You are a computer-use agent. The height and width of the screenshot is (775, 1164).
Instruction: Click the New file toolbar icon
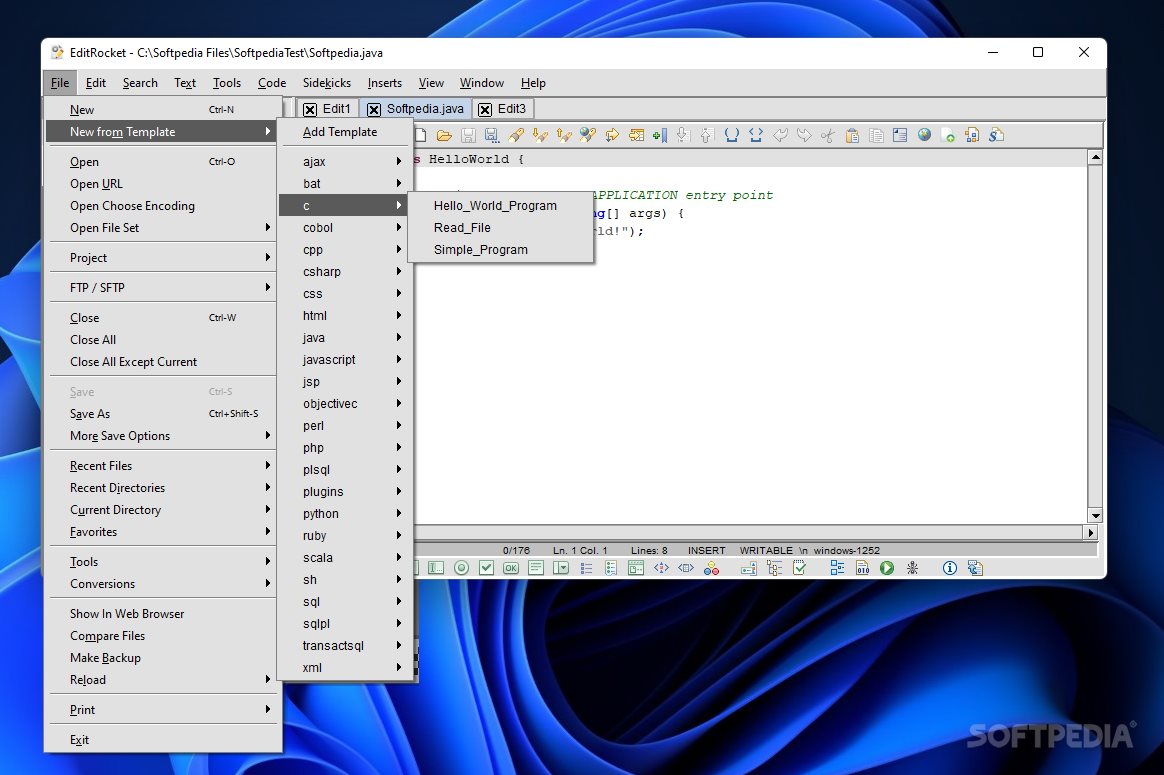pyautogui.click(x=421, y=135)
